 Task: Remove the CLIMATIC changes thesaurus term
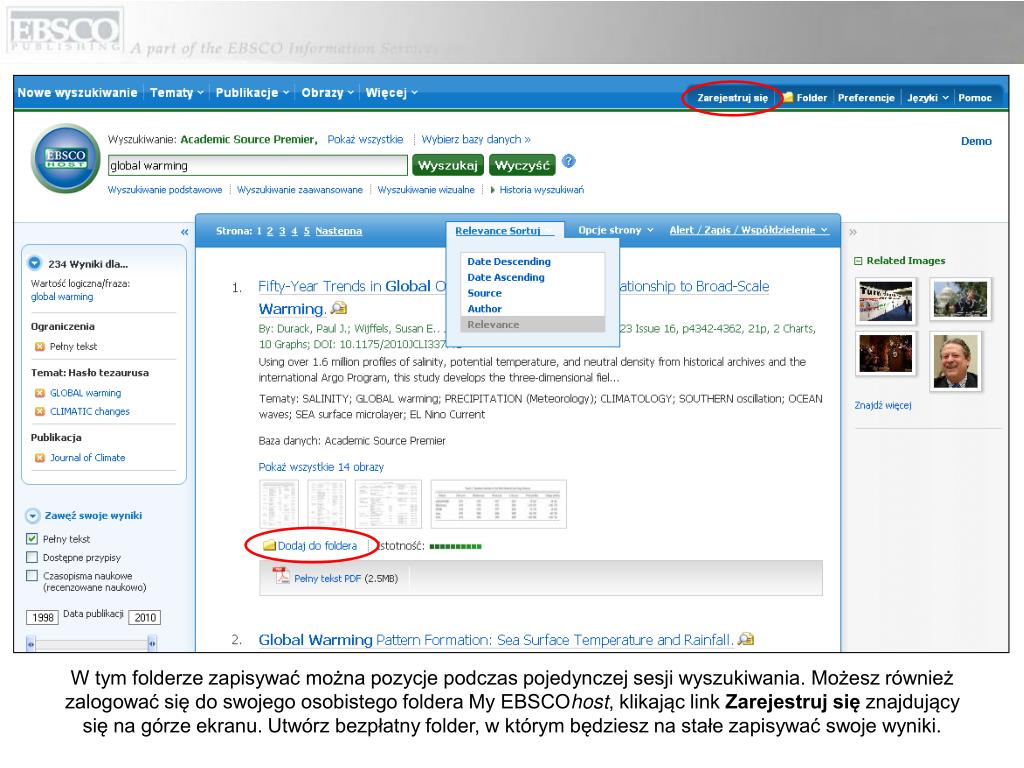click(39, 411)
